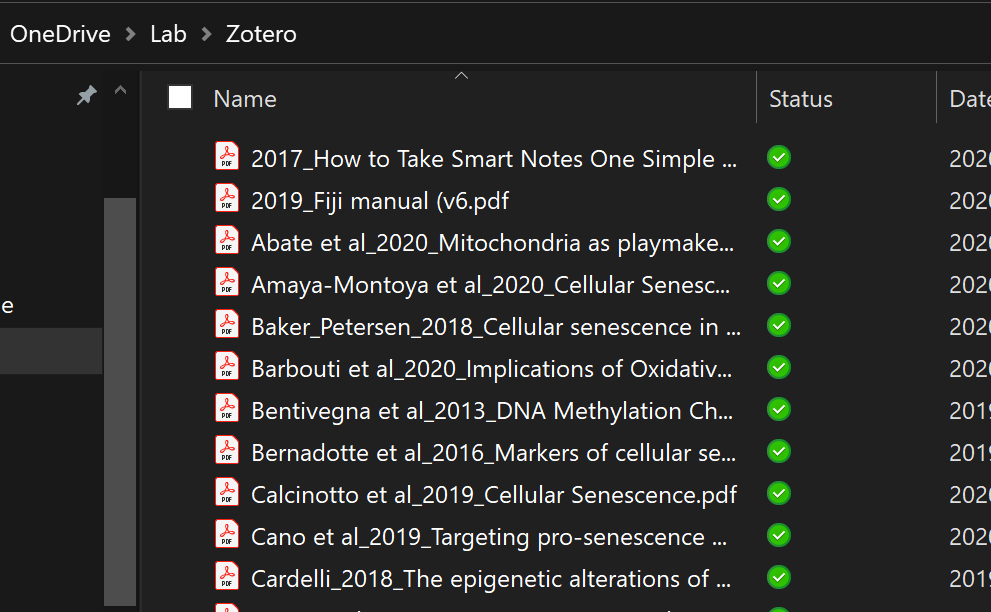991x612 pixels.
Task: Click sync status checkmark for Barbouti et al_2020
Action: (779, 367)
